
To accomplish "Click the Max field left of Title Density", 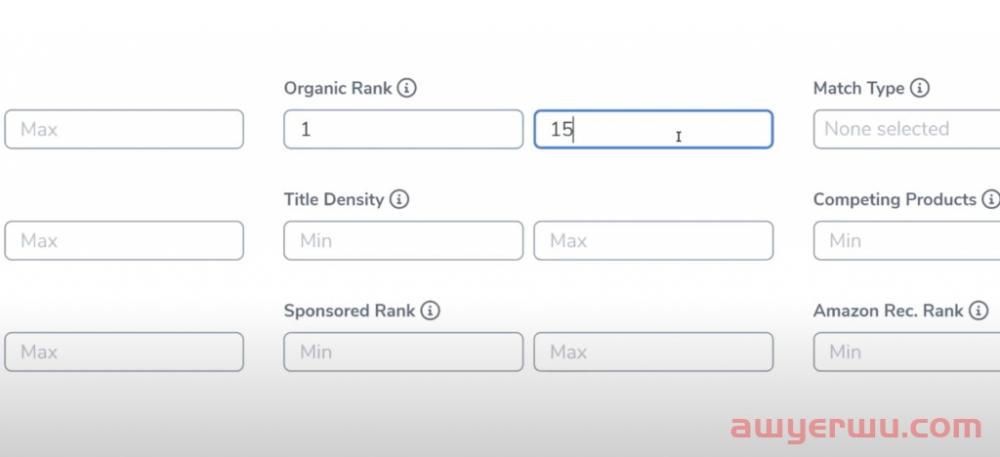I will 124,241.
